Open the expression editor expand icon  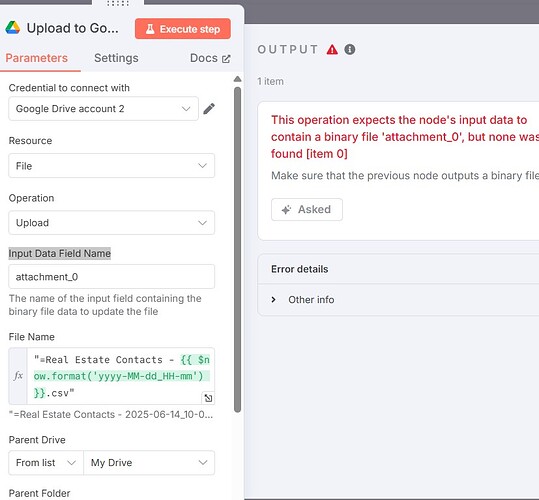click(x=208, y=398)
